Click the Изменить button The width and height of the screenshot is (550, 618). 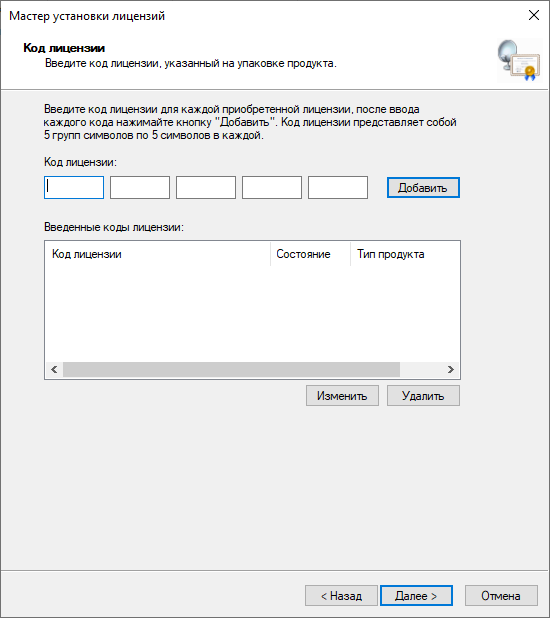[x=342, y=396]
